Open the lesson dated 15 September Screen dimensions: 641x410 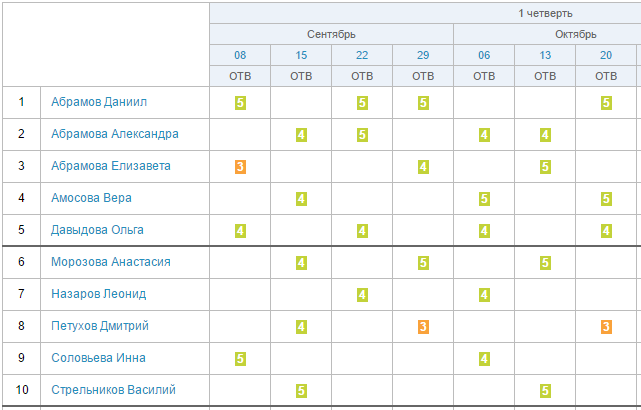coord(301,55)
